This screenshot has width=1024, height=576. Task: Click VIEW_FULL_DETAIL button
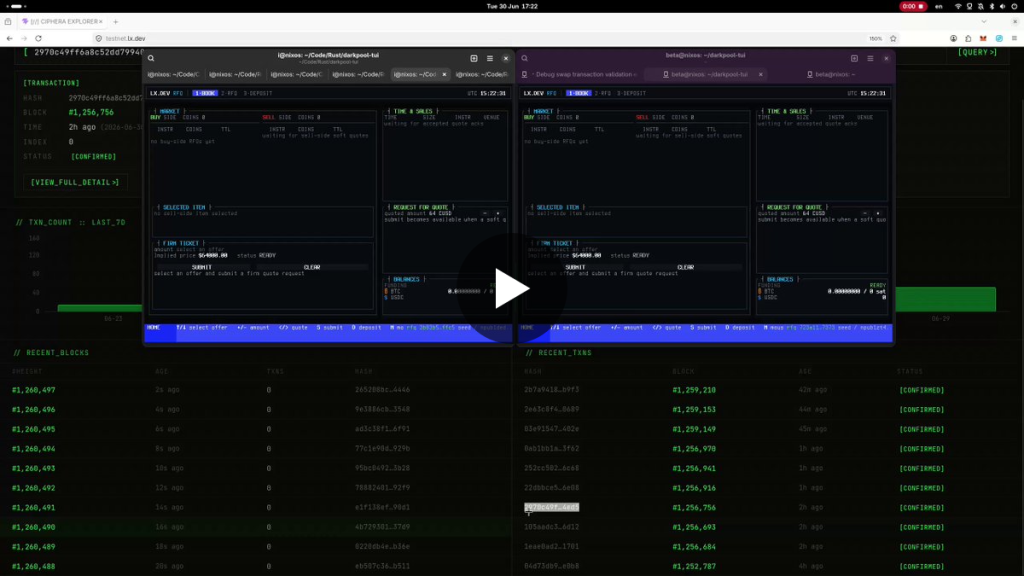[75, 182]
